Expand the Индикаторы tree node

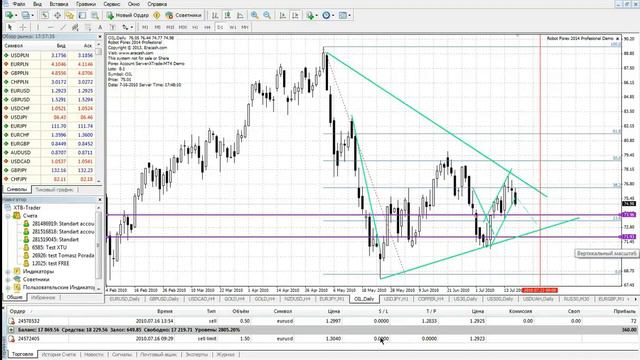pyautogui.click(x=8, y=271)
